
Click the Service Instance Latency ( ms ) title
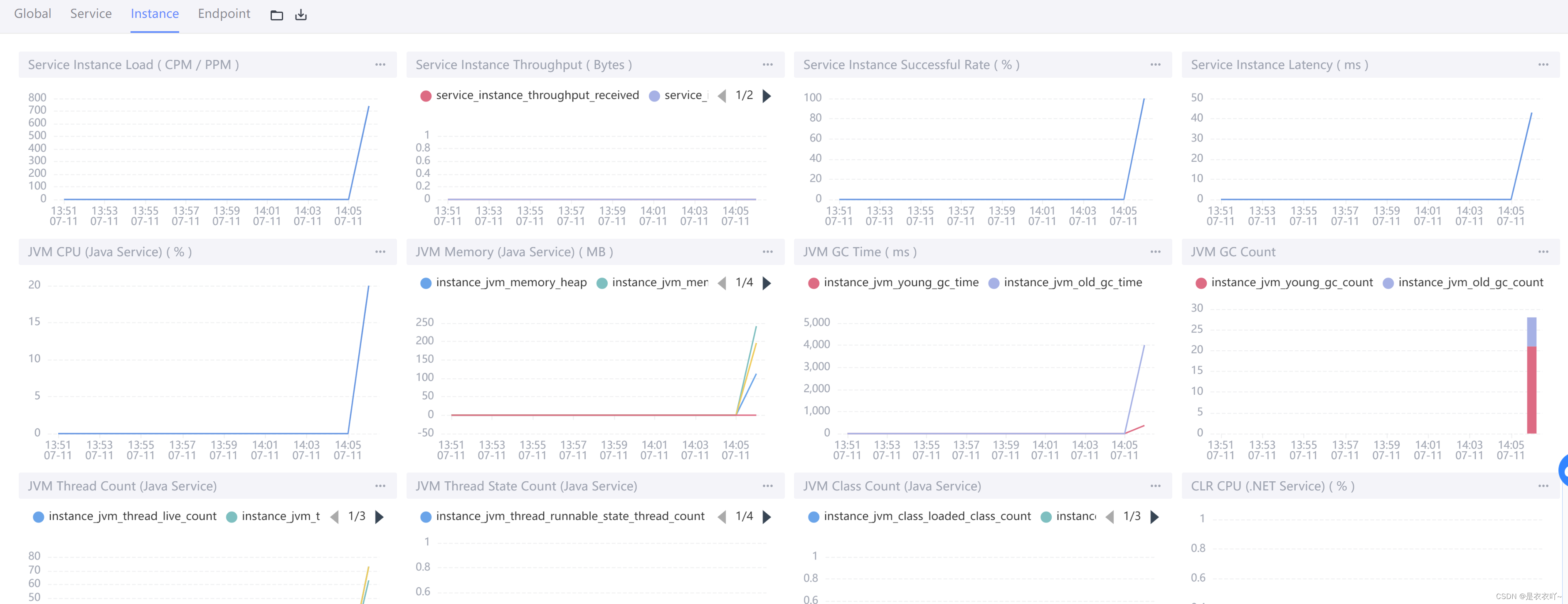coord(1280,64)
